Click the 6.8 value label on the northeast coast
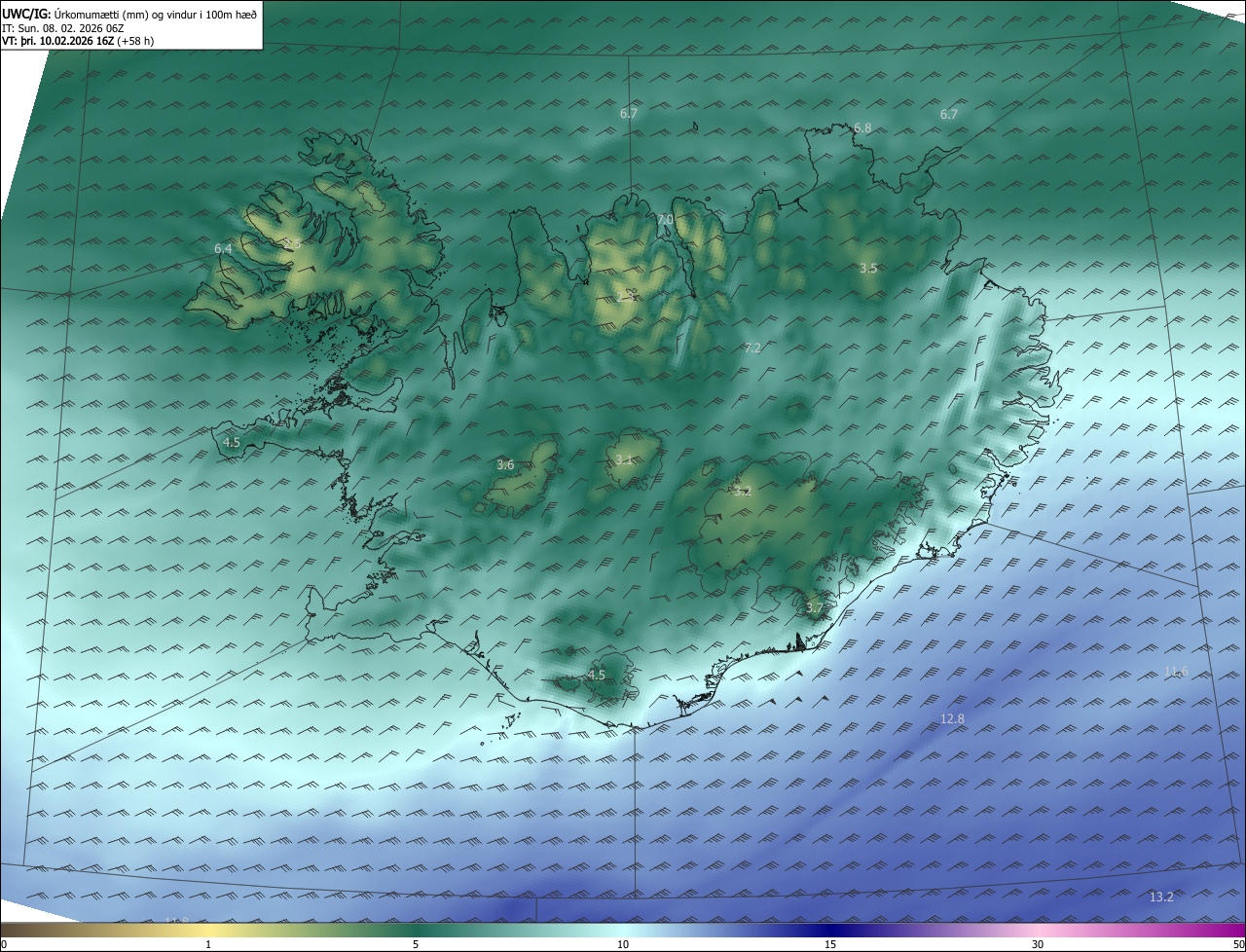 (862, 128)
